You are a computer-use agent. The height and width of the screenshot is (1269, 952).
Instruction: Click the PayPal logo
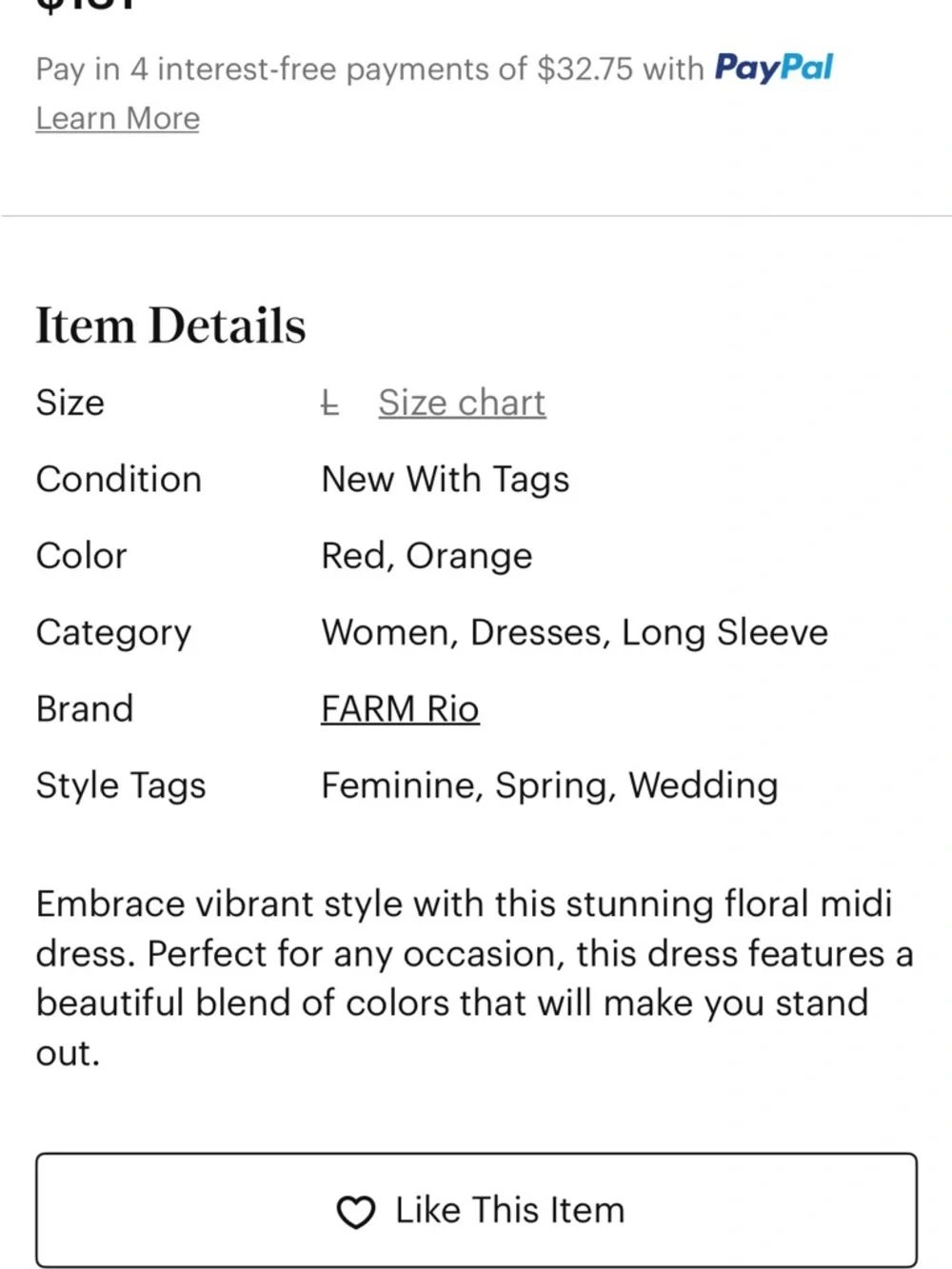pos(773,68)
